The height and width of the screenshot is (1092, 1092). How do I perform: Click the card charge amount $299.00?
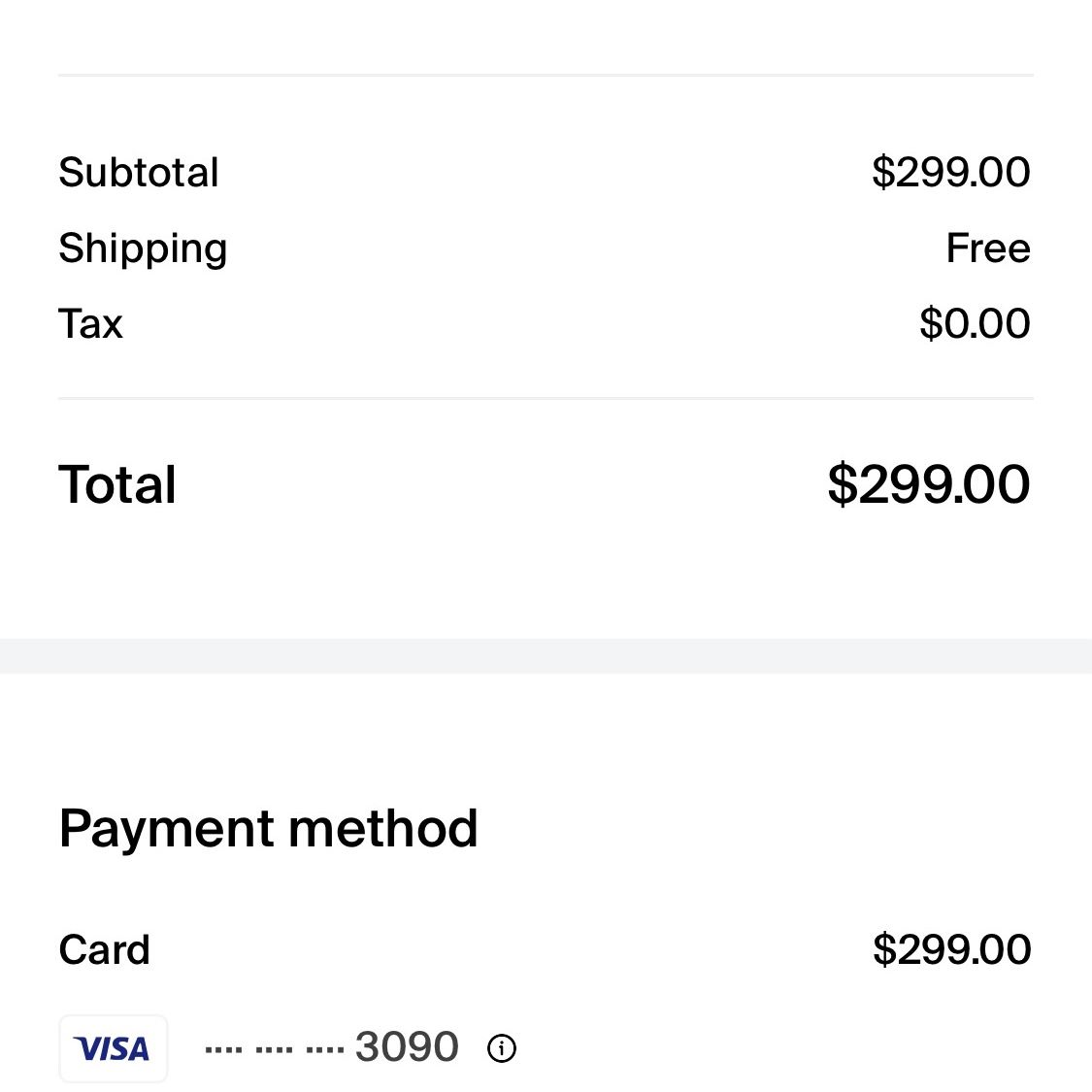coord(952,949)
